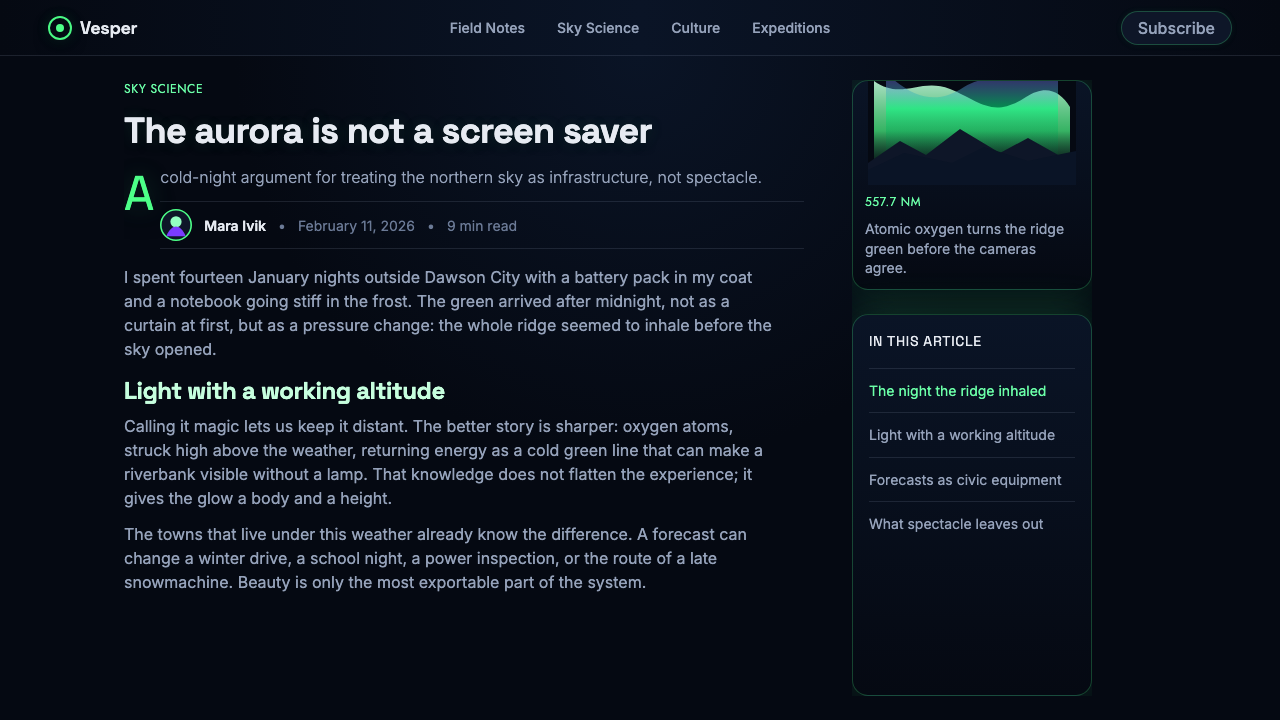The height and width of the screenshot is (720, 1280).
Task: Open author Mara Ivik's name link
Action: coord(235,226)
